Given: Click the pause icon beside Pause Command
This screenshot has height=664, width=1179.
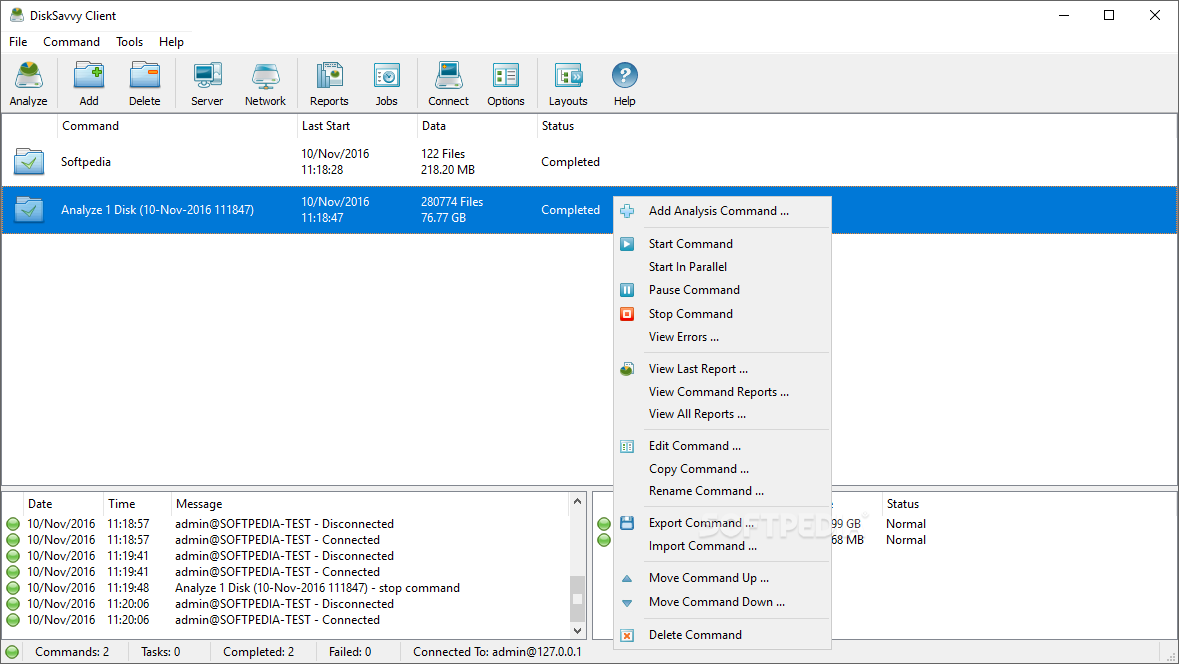Looking at the screenshot, I should click(x=627, y=290).
